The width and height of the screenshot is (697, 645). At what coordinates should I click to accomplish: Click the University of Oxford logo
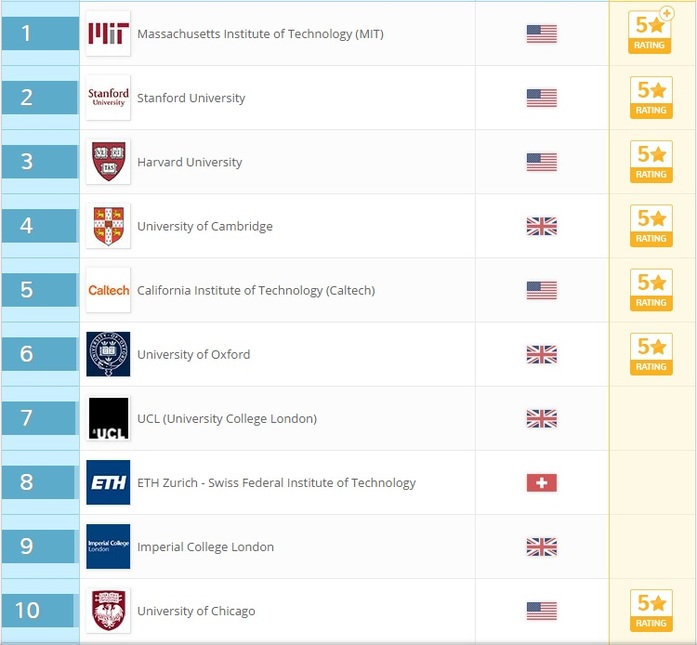point(108,354)
